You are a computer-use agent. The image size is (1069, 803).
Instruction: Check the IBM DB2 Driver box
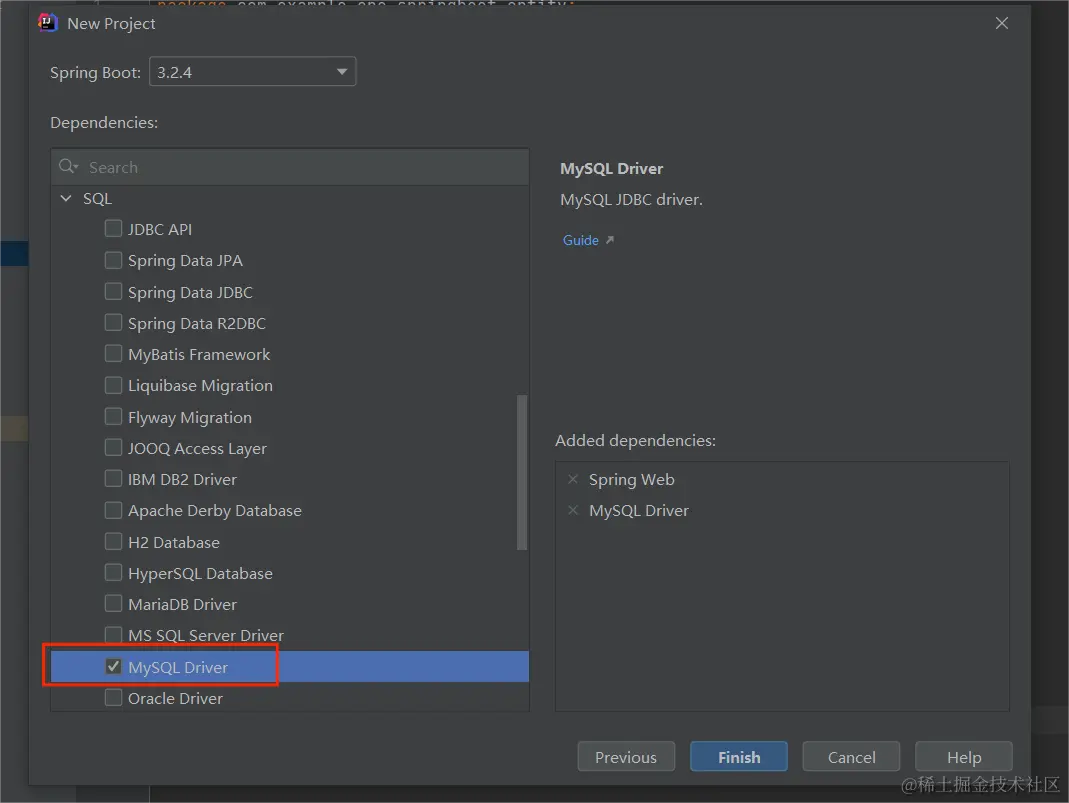pyautogui.click(x=113, y=479)
